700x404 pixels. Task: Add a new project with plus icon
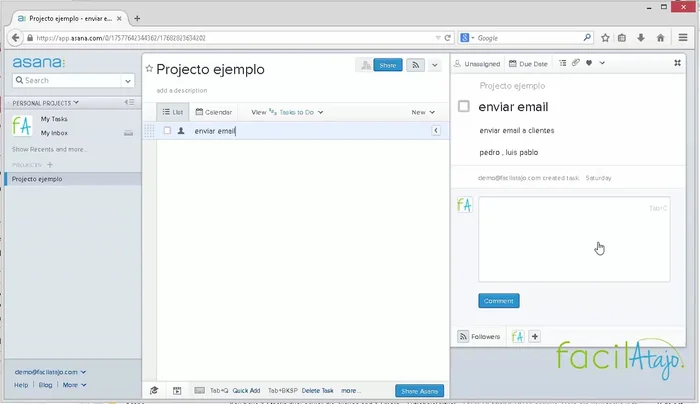[50, 164]
